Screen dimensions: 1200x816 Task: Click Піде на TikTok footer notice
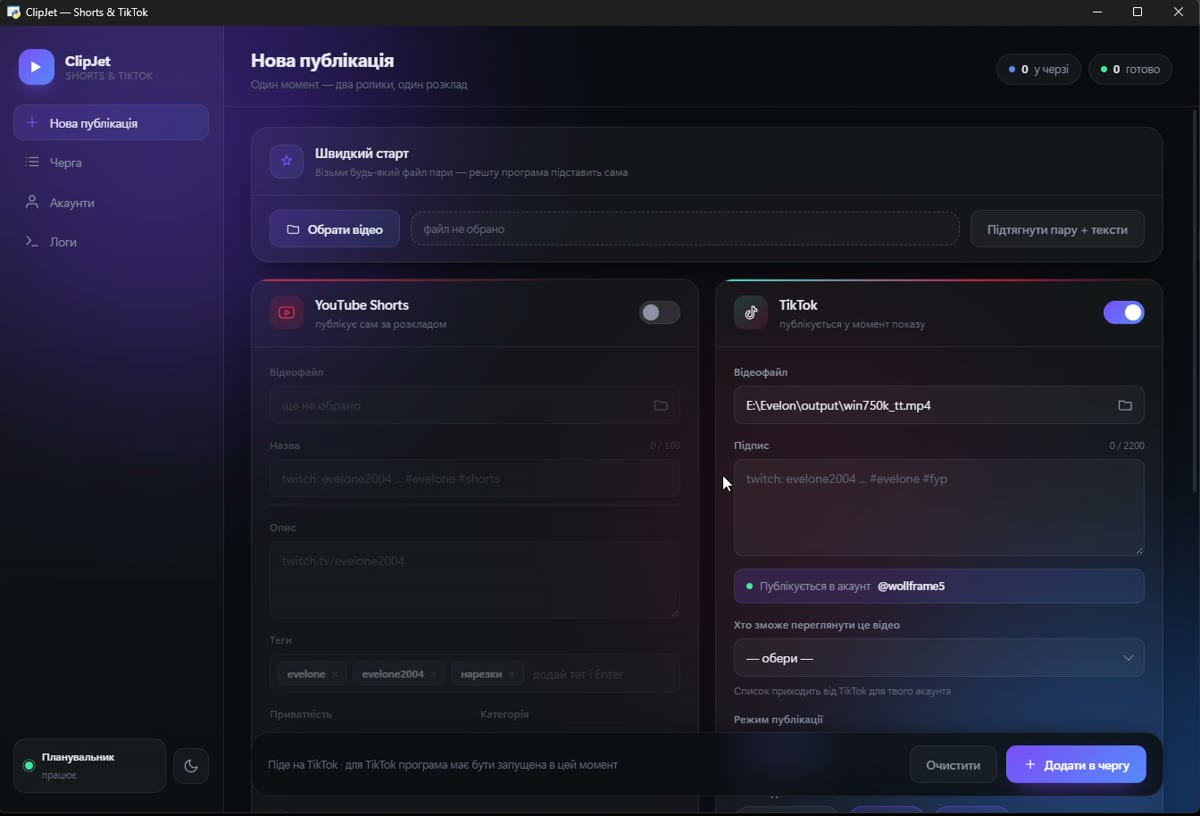[443, 765]
